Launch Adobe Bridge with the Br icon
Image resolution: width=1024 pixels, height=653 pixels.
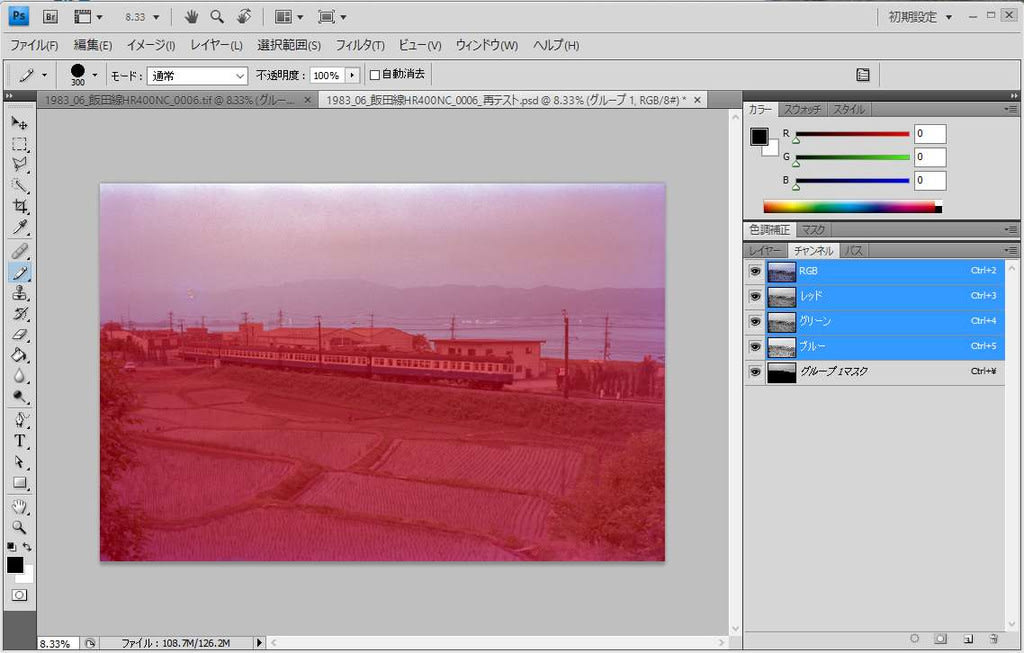(51, 16)
